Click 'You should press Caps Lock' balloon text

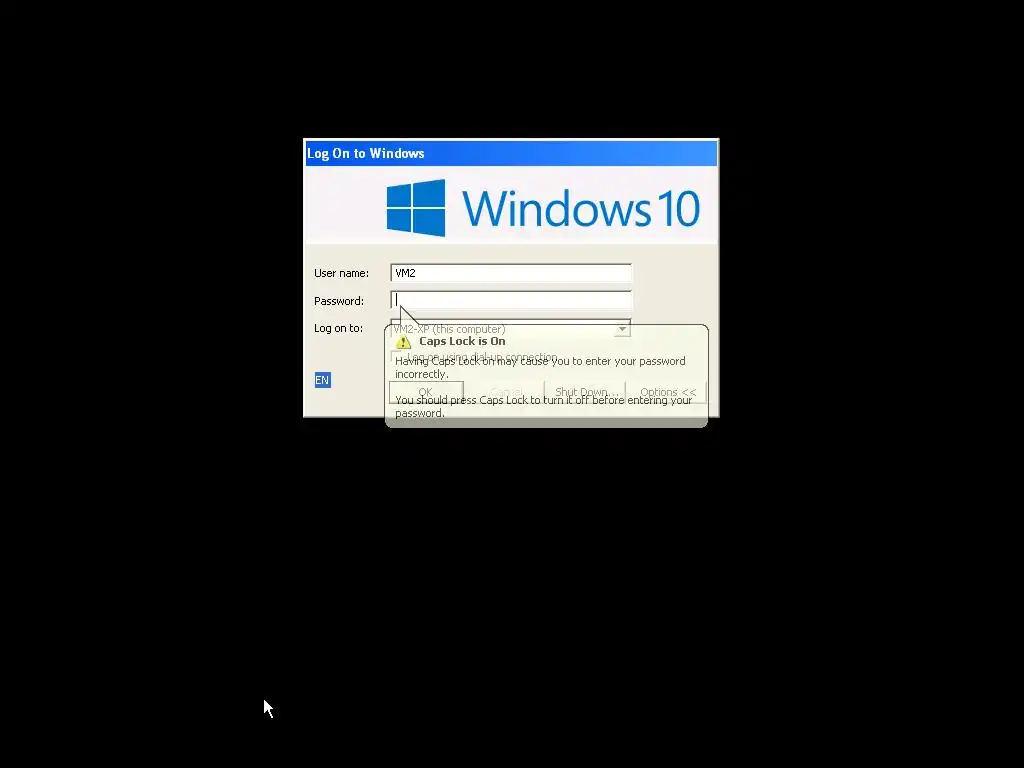pos(543,406)
